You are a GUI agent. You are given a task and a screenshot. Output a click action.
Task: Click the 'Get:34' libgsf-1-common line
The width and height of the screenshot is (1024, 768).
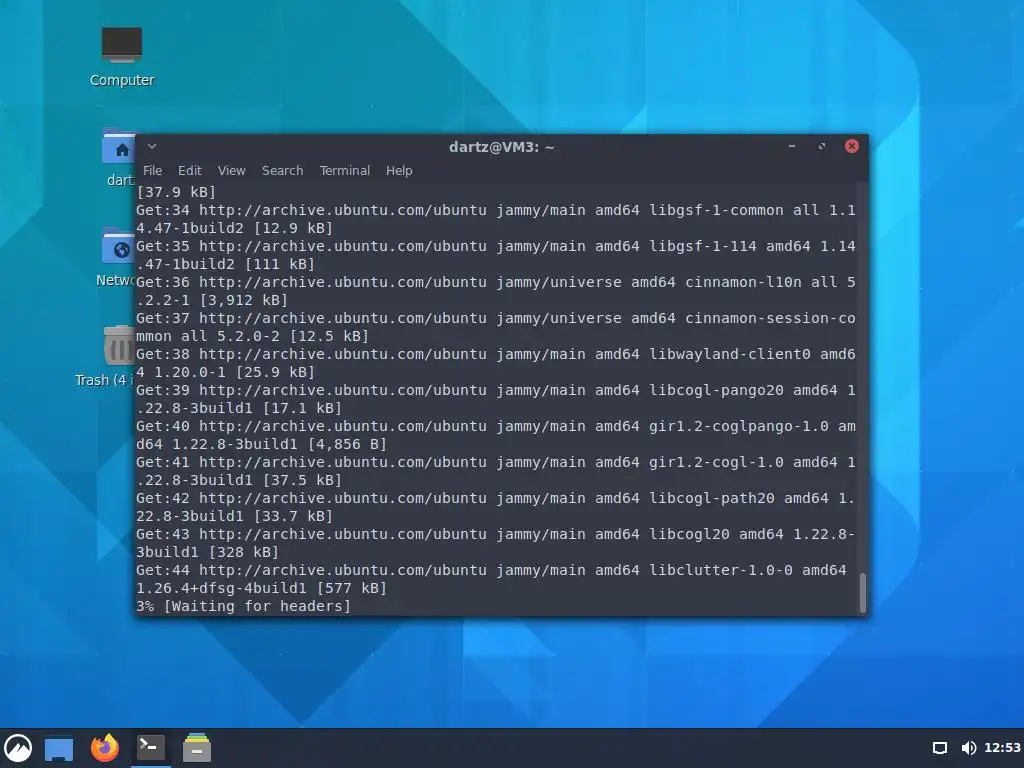[496, 210]
